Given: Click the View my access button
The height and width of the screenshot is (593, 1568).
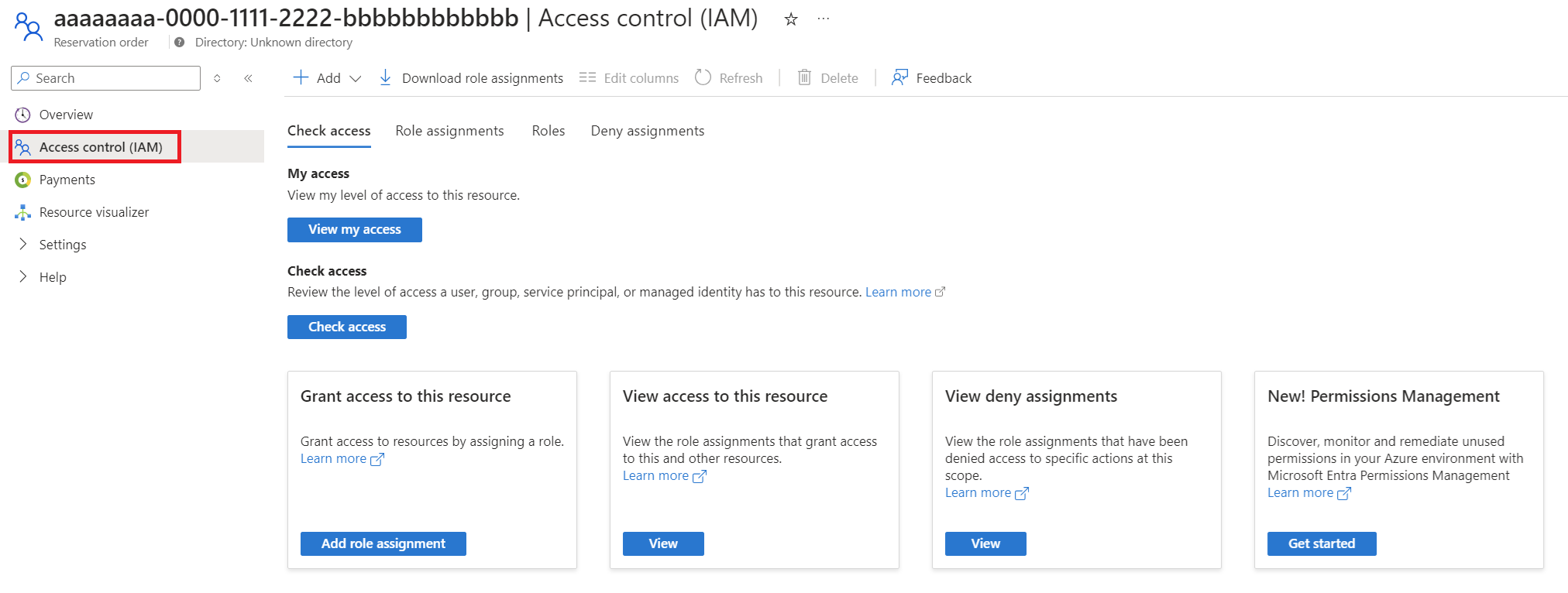Looking at the screenshot, I should coord(354,230).
